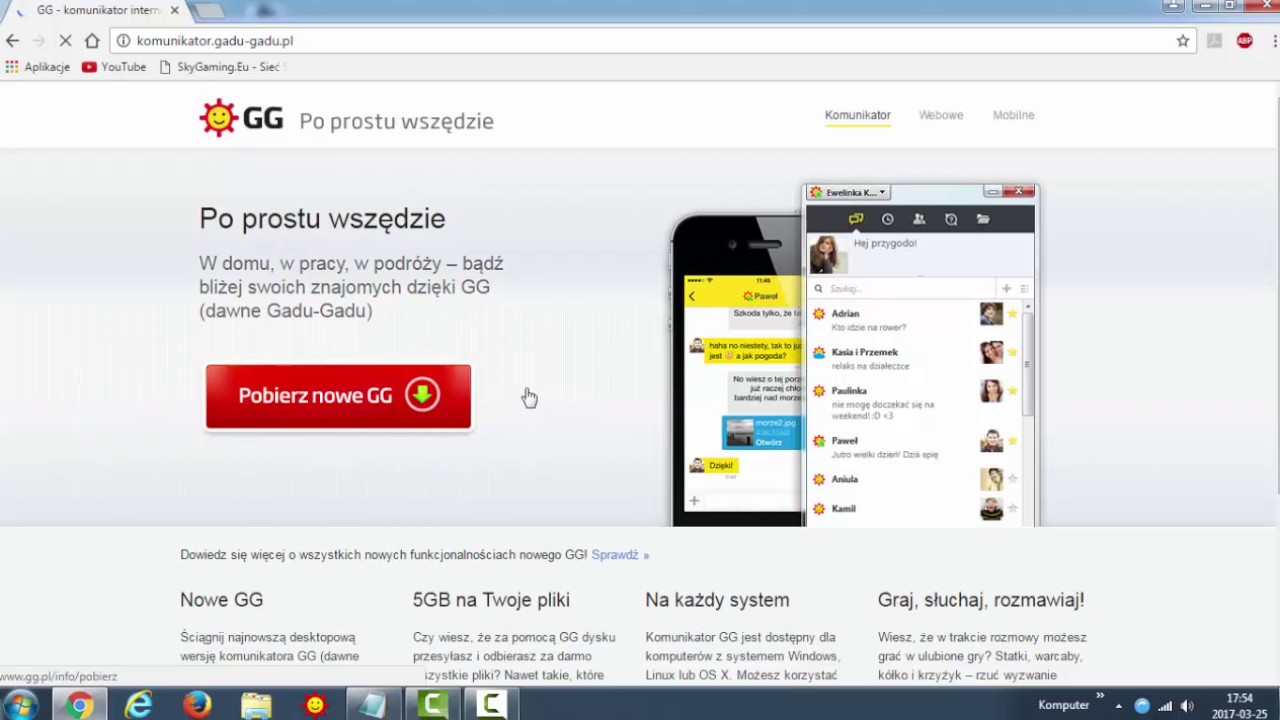Image resolution: width=1280 pixels, height=720 pixels.
Task: Open the network signal tray icon
Action: (1165, 706)
